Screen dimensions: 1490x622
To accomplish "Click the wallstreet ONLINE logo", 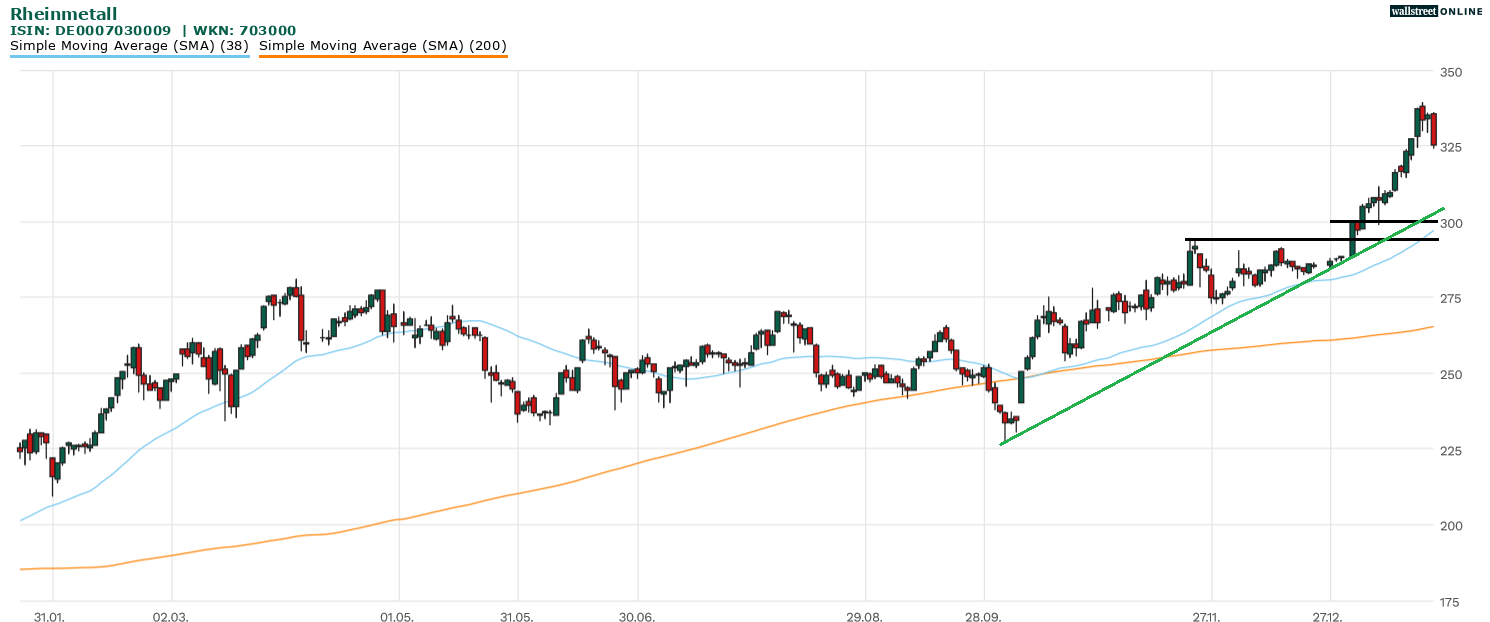I will coord(1436,11).
